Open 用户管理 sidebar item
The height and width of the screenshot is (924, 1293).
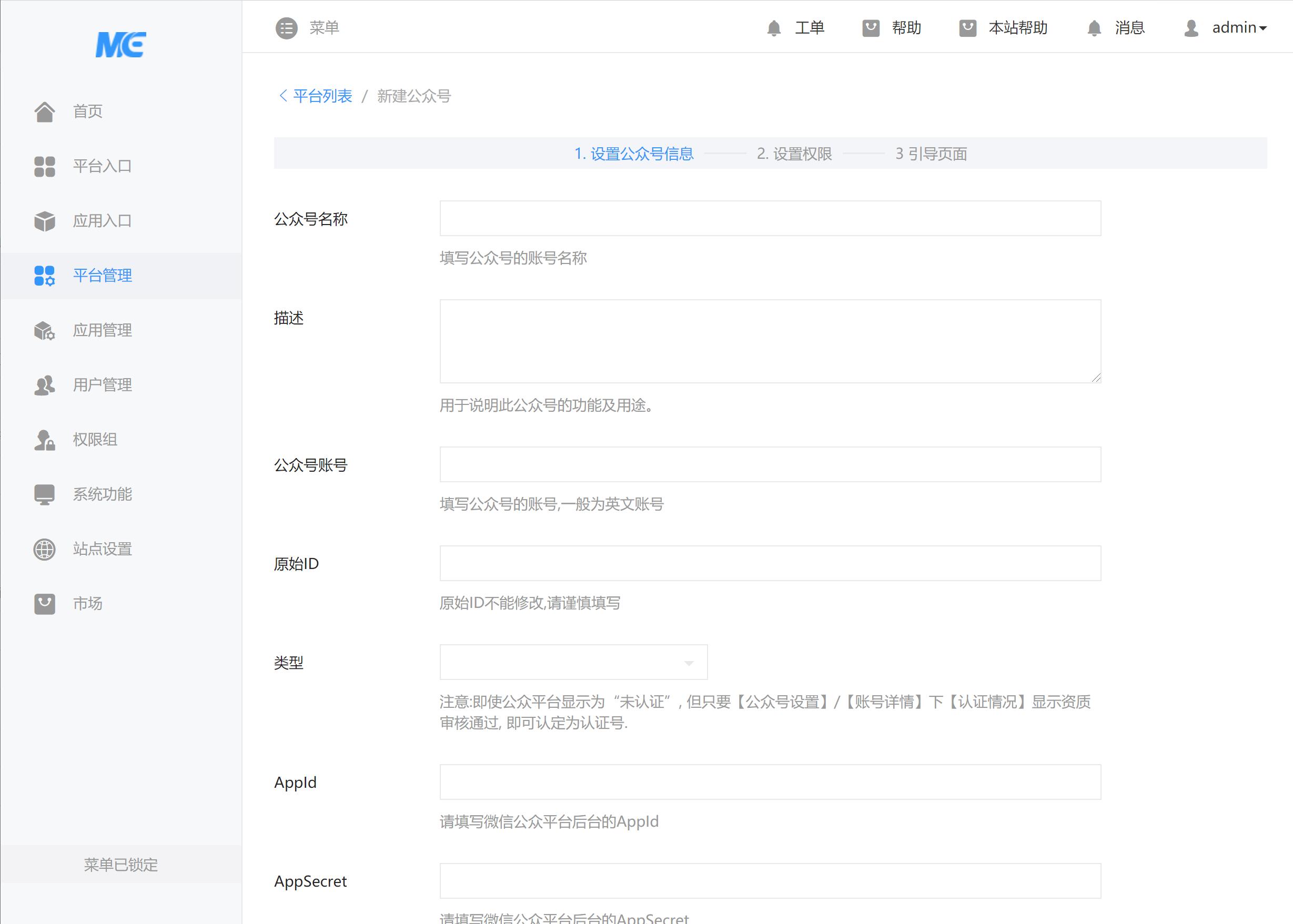120,384
